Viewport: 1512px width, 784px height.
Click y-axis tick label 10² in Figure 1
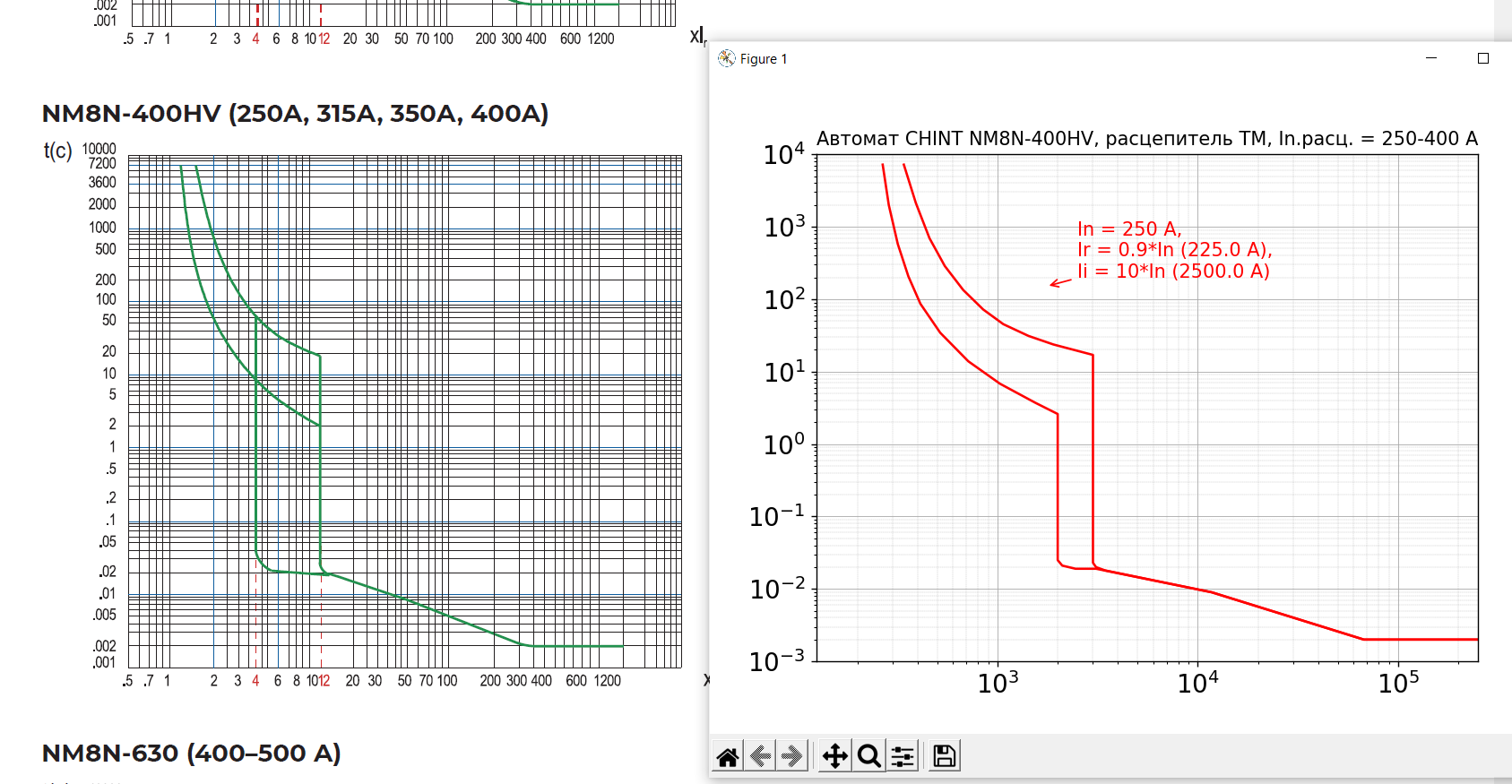coord(784,299)
